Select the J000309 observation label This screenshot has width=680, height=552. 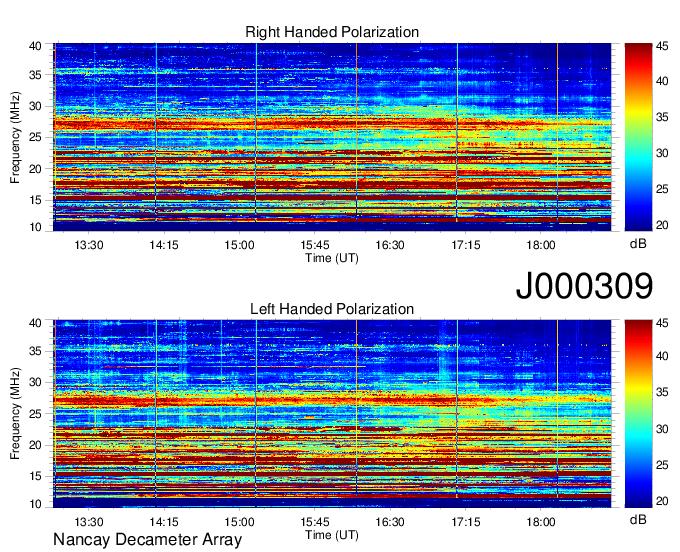click(x=584, y=286)
